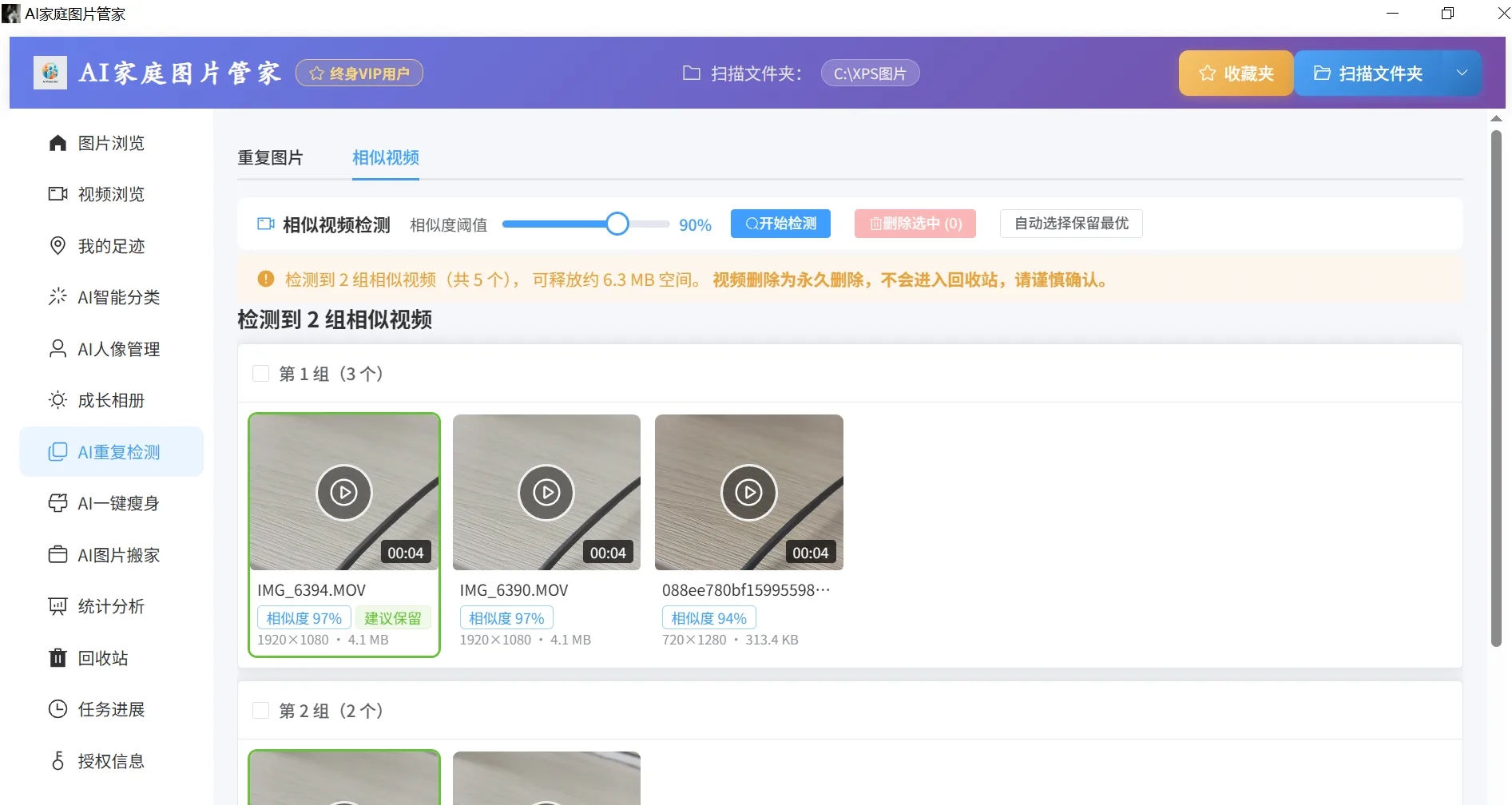Image resolution: width=1512 pixels, height=805 pixels.
Task: Switch to 重复图片 tab
Action: coord(270,157)
